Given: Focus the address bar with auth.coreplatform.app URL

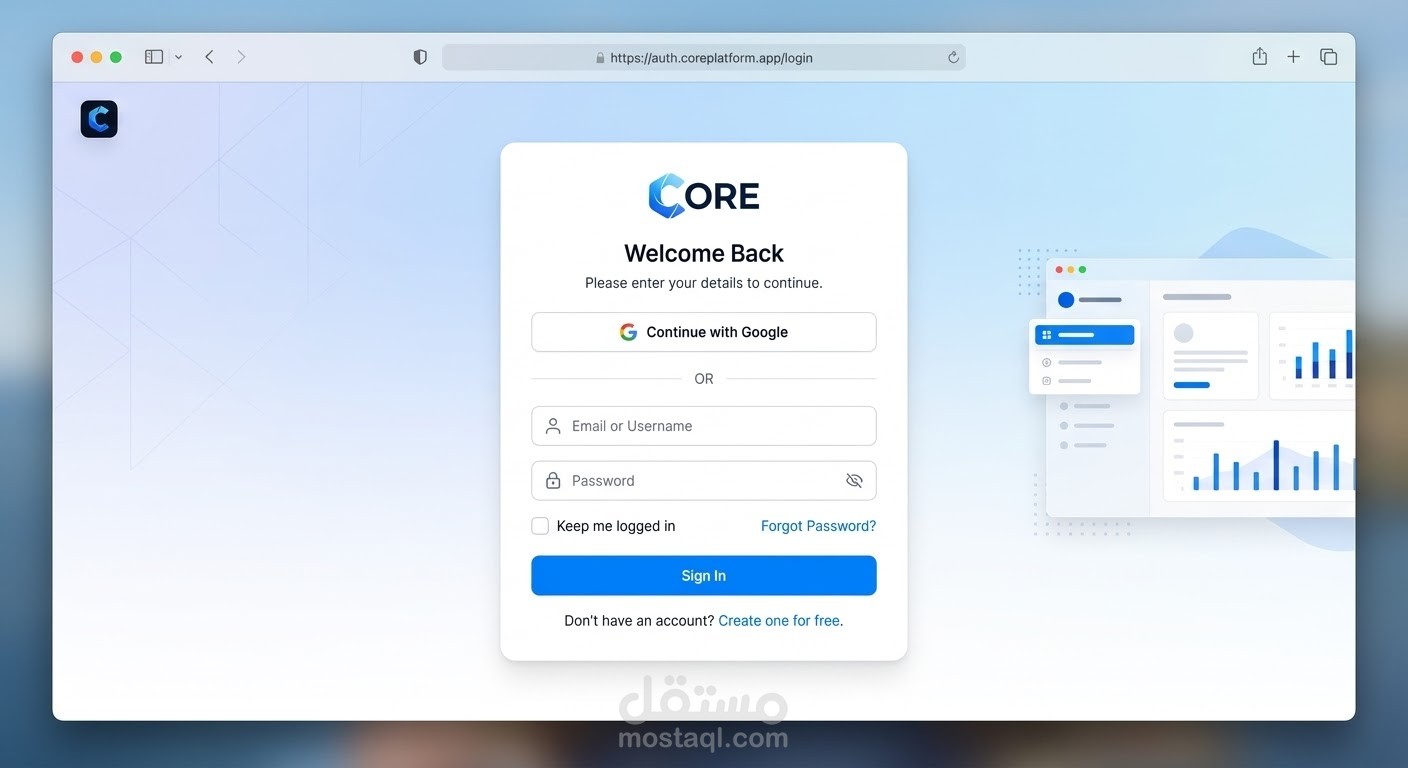Looking at the screenshot, I should [x=704, y=57].
